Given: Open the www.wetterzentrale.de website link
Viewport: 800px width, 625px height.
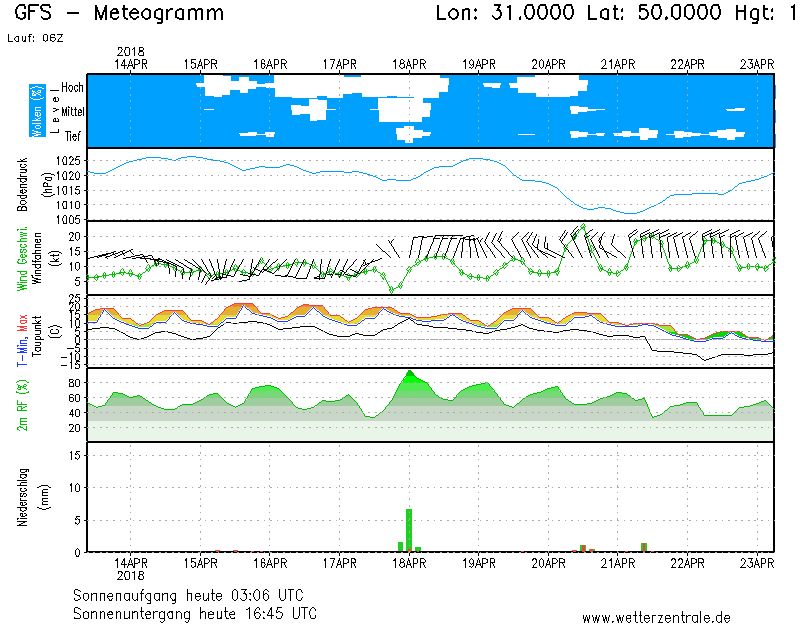Looking at the screenshot, I should click(655, 617).
